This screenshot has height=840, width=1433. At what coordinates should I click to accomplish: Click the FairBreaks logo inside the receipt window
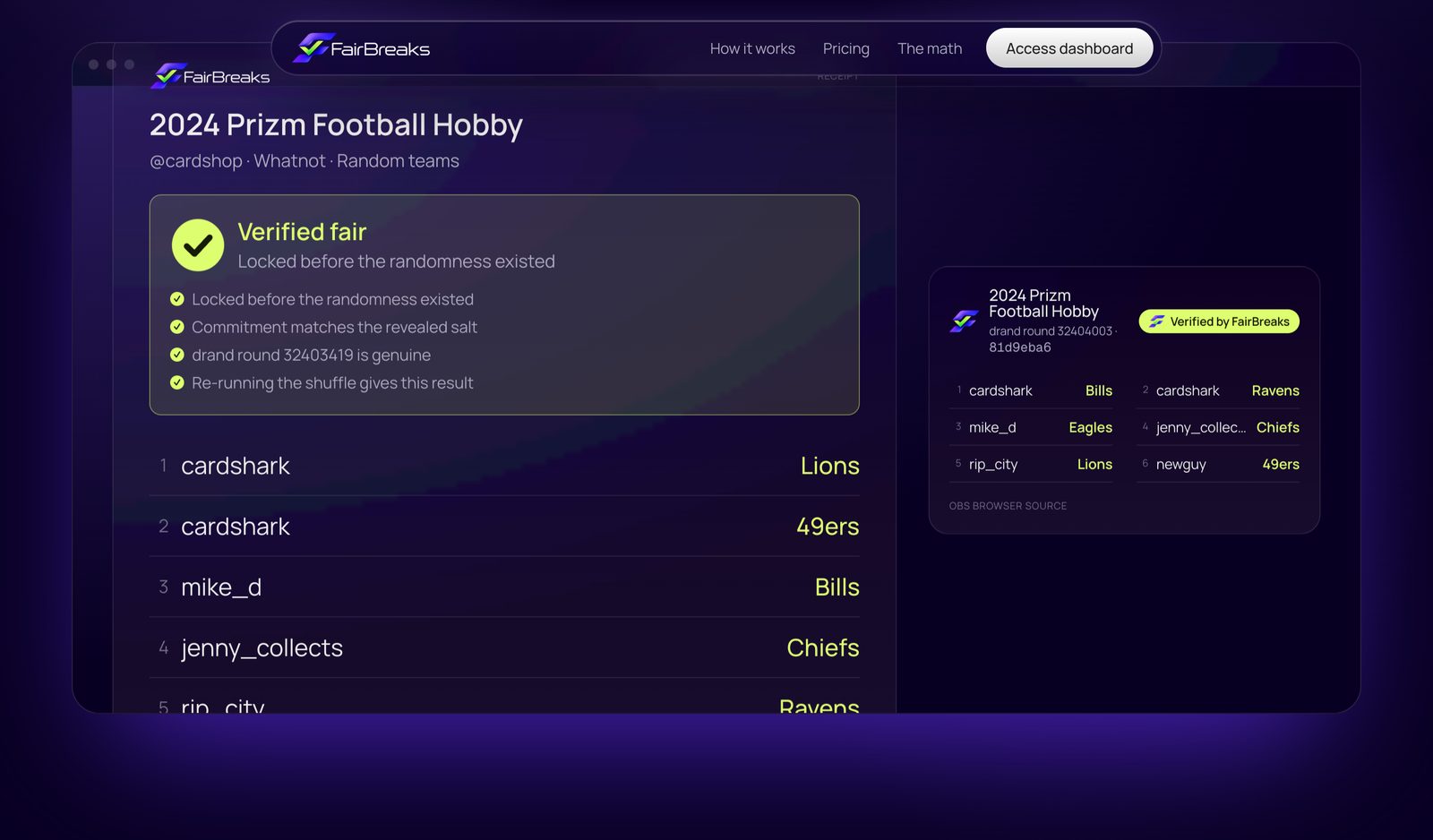coord(210,76)
